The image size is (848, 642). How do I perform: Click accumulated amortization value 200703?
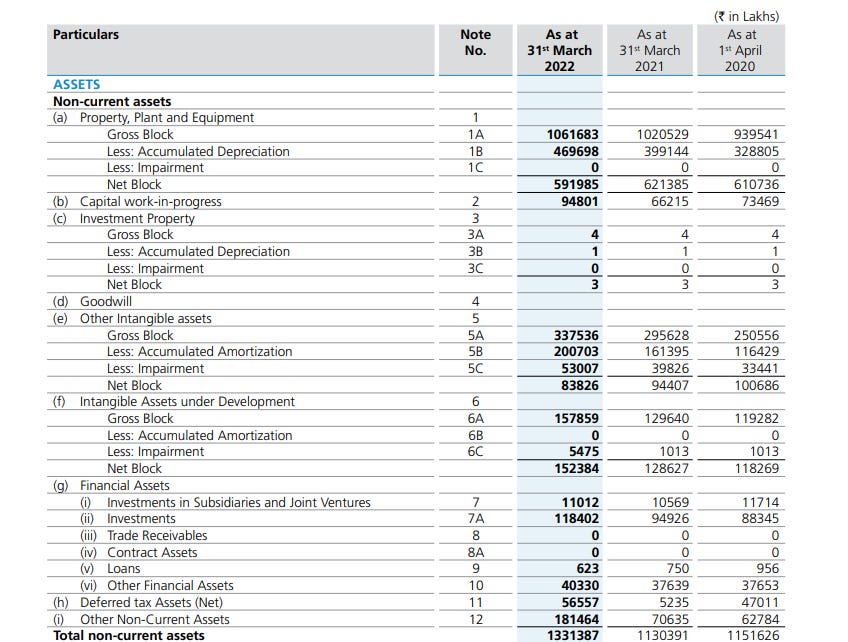point(576,352)
